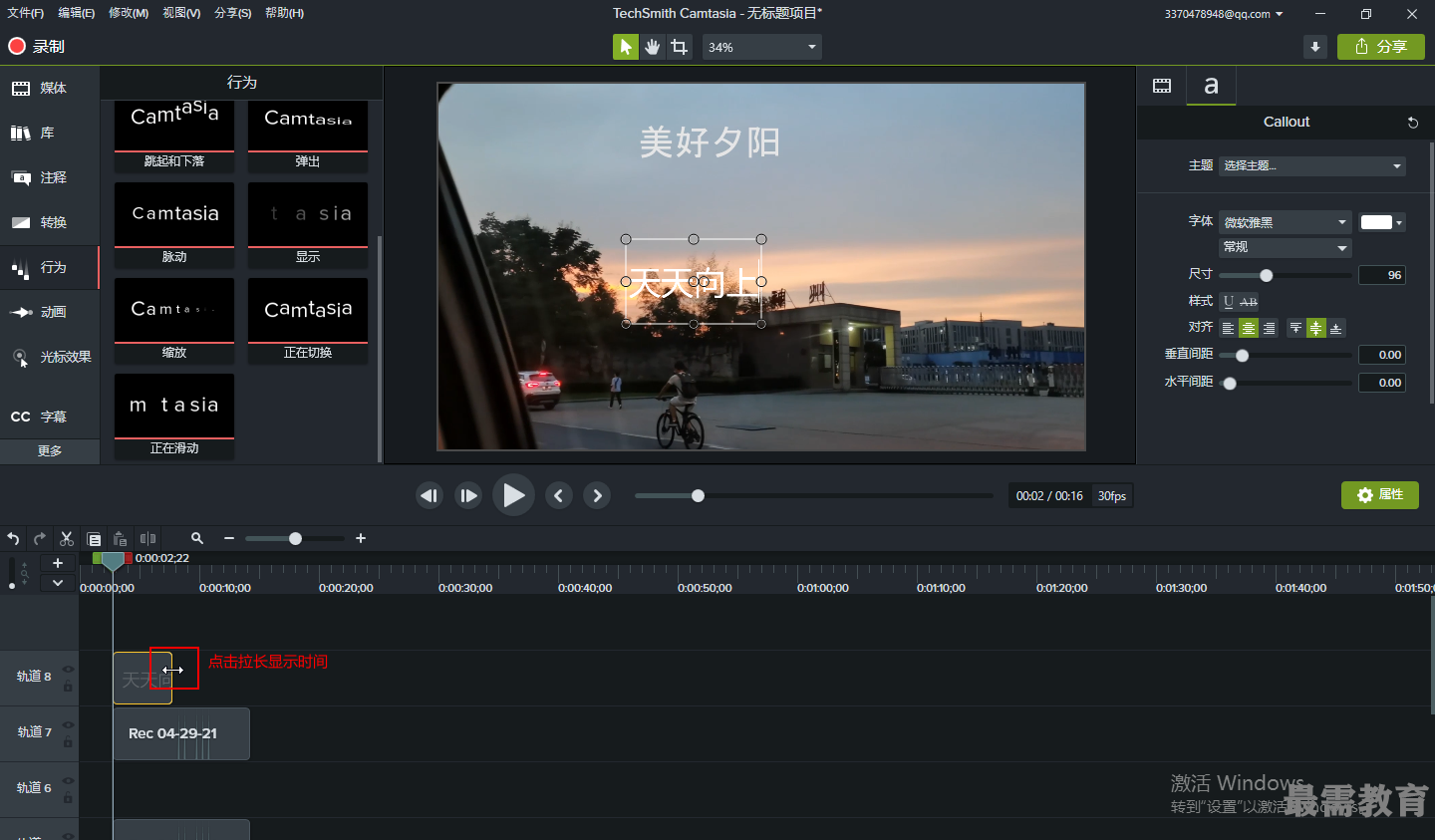Align callout text left
Image resolution: width=1435 pixels, height=840 pixels.
click(x=1229, y=328)
